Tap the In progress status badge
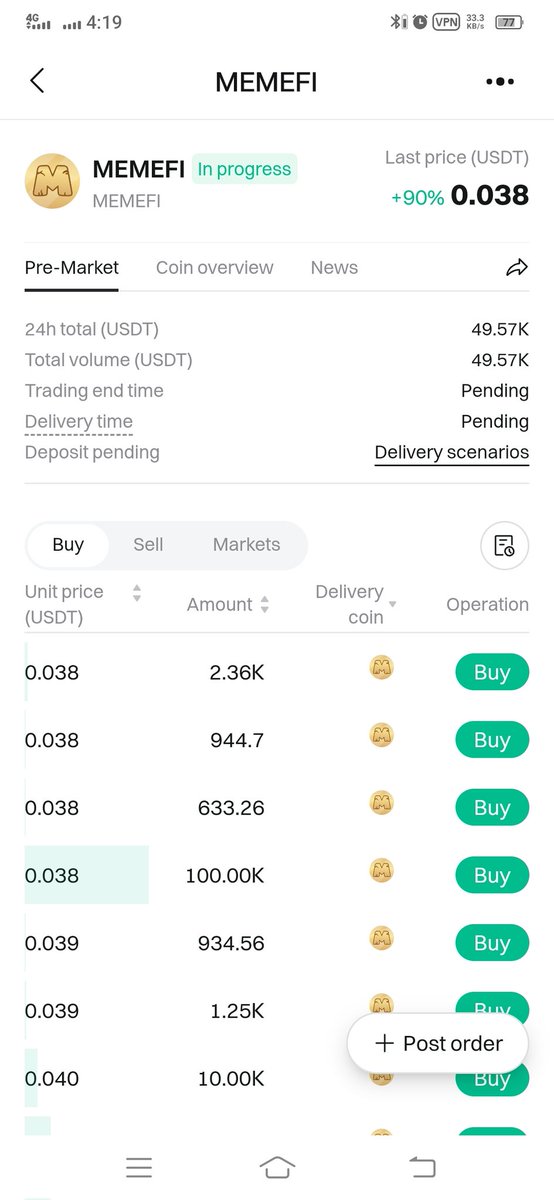This screenshot has height=1200, width=554. point(244,170)
